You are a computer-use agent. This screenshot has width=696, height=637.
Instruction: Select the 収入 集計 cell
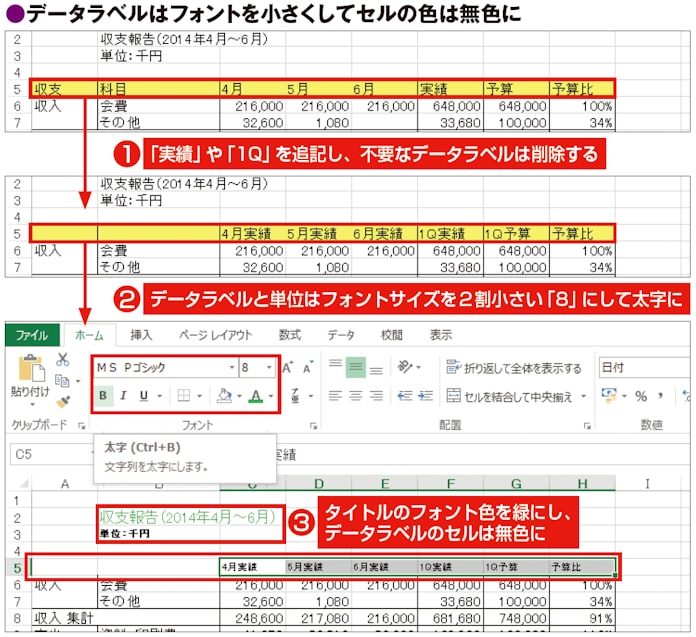click(64, 618)
